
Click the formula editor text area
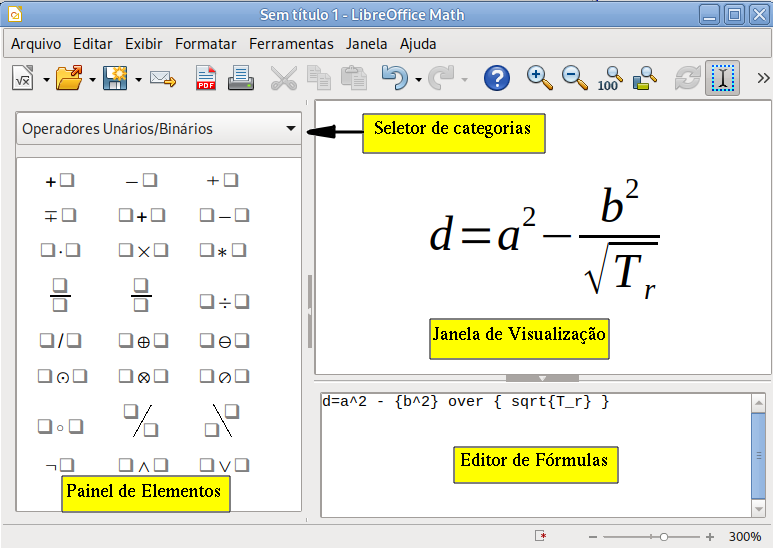[536, 455]
